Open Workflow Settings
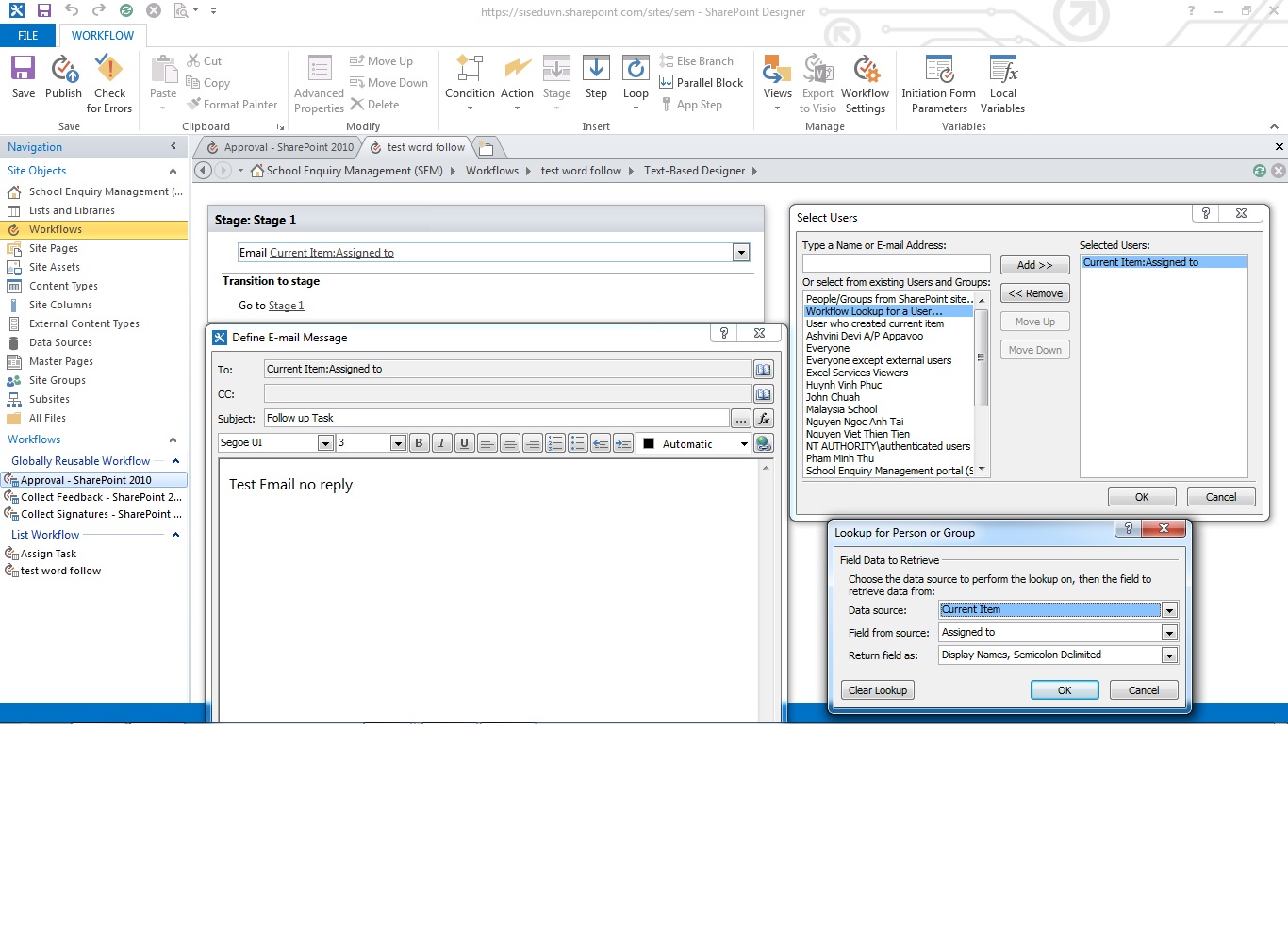This screenshot has height=945, width=1288. click(x=865, y=84)
